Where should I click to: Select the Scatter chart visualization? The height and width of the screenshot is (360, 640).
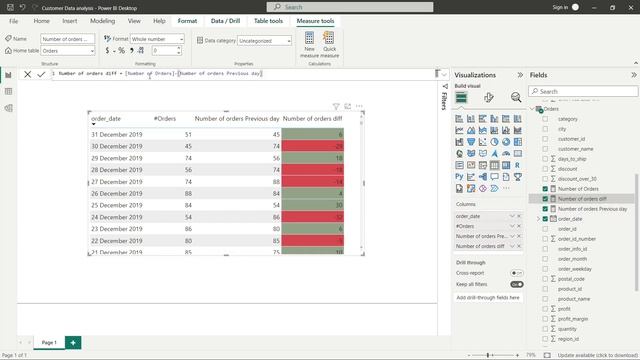coord(482,142)
